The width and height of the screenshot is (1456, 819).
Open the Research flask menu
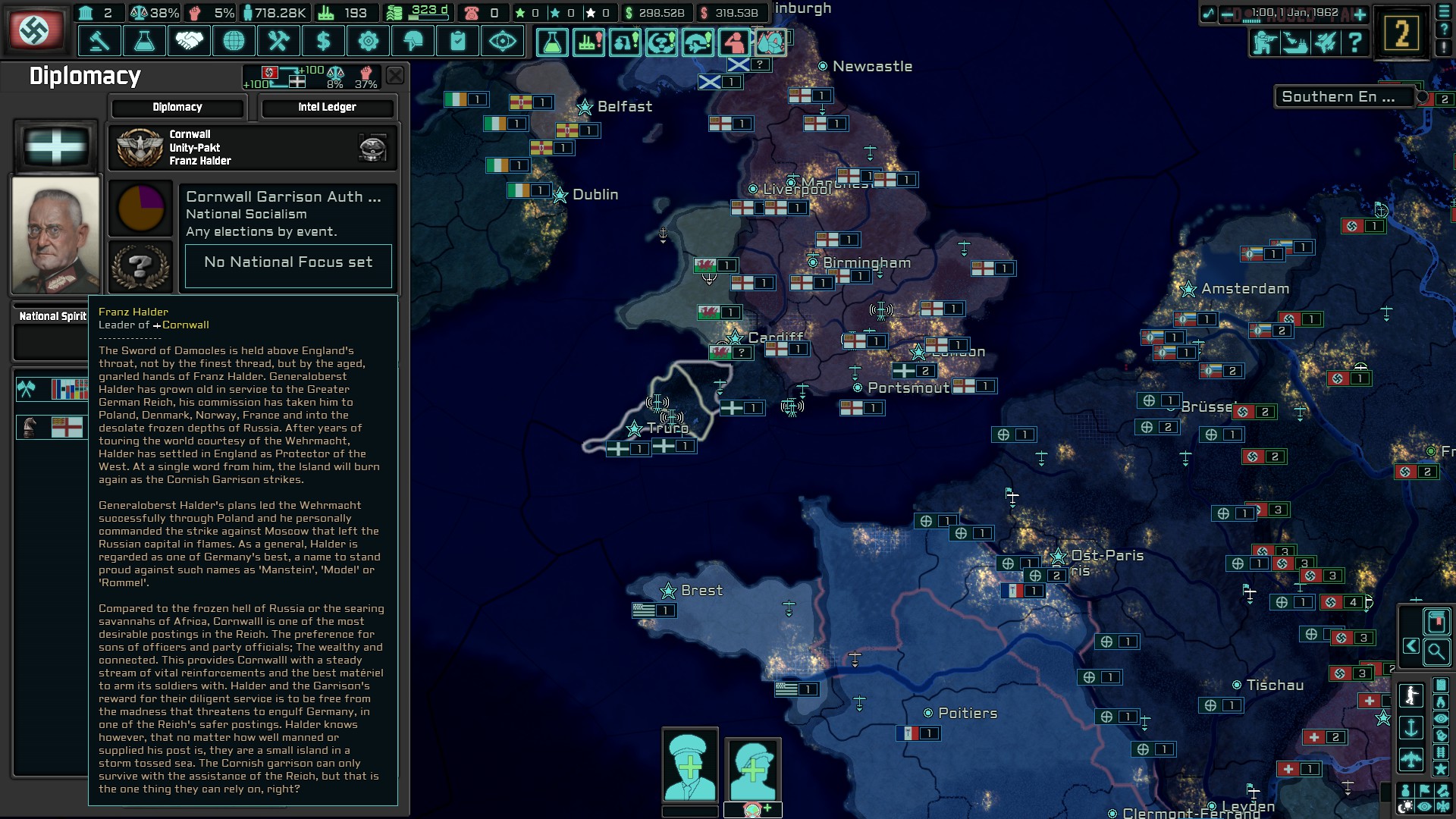[x=144, y=41]
